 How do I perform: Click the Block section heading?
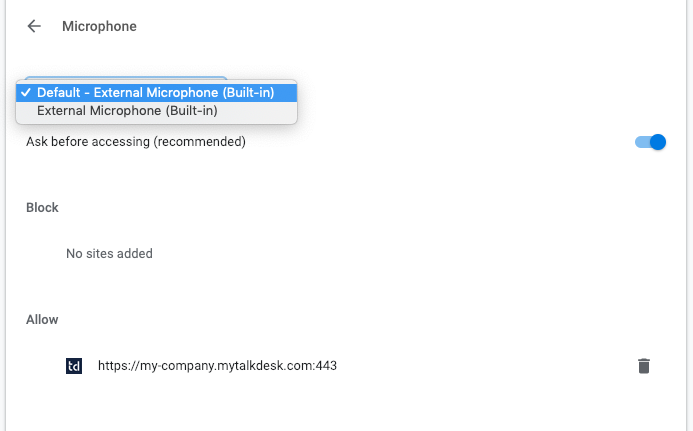click(42, 208)
